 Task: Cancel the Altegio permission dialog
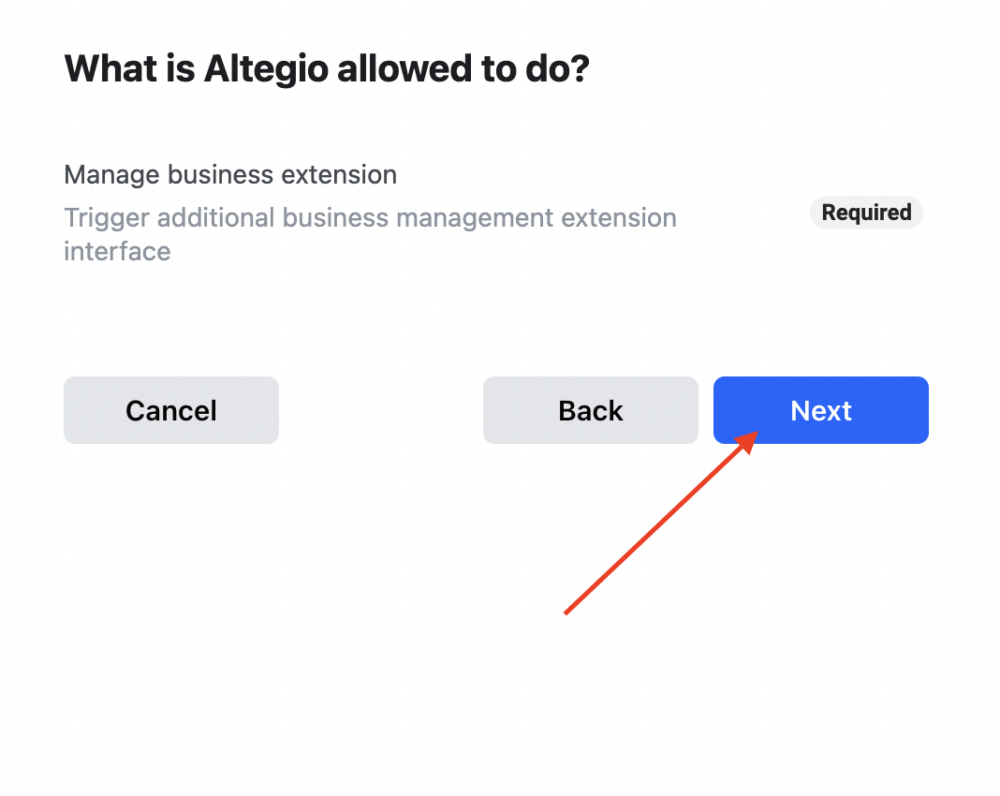point(171,410)
